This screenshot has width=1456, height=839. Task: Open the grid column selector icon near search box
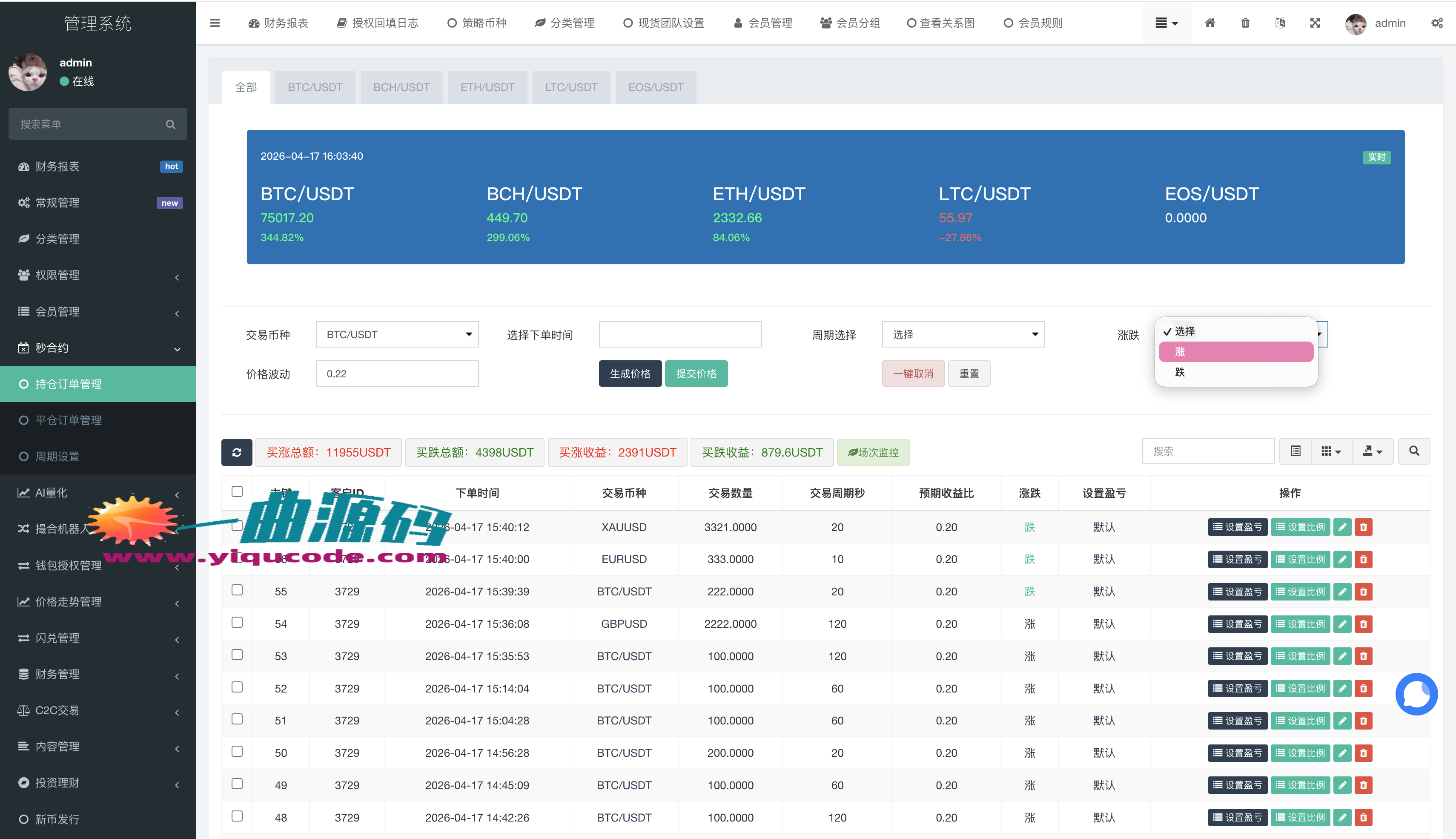1331,451
